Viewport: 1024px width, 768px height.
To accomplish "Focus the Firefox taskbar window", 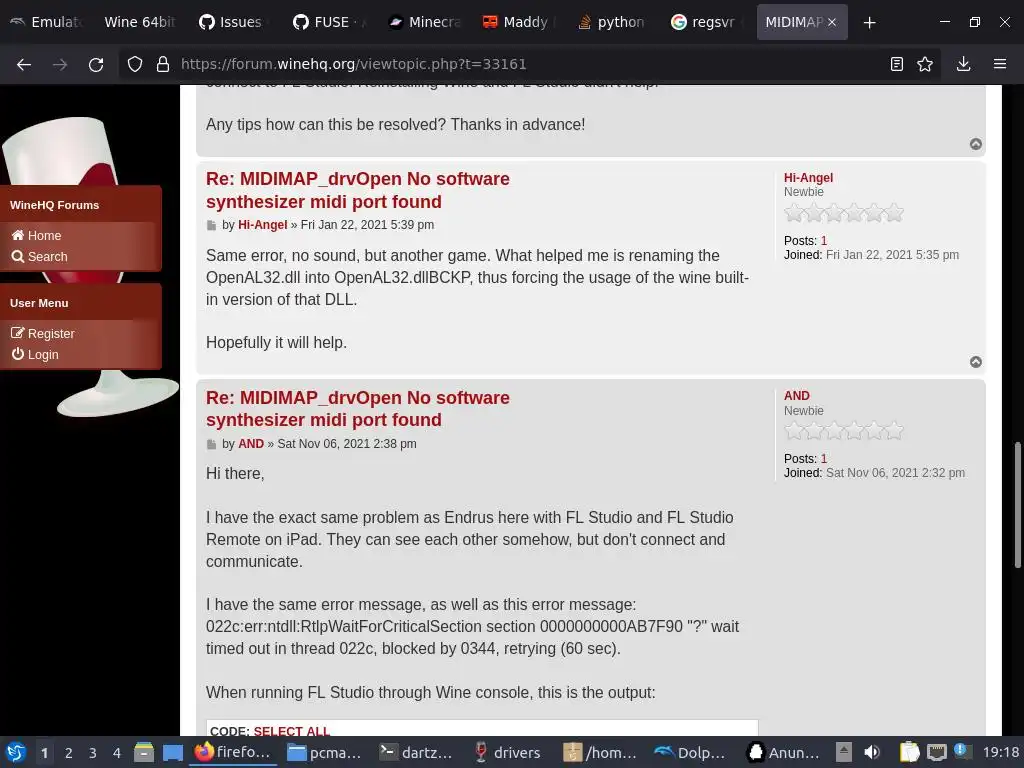I will point(234,752).
